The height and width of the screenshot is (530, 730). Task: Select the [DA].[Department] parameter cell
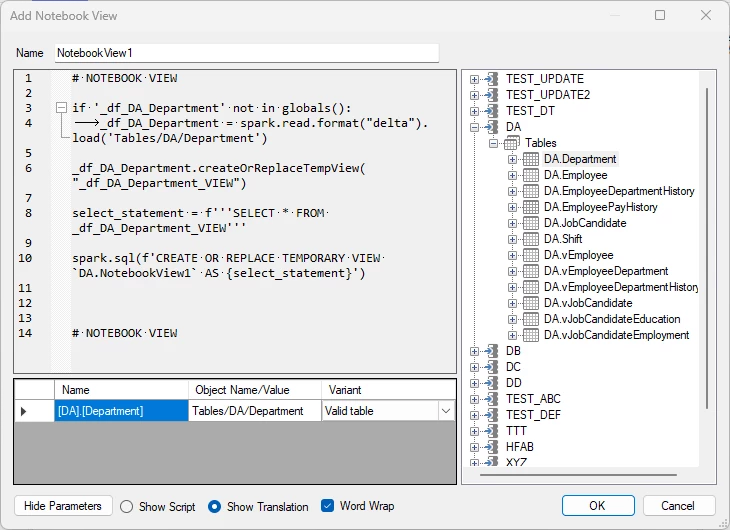click(121, 411)
